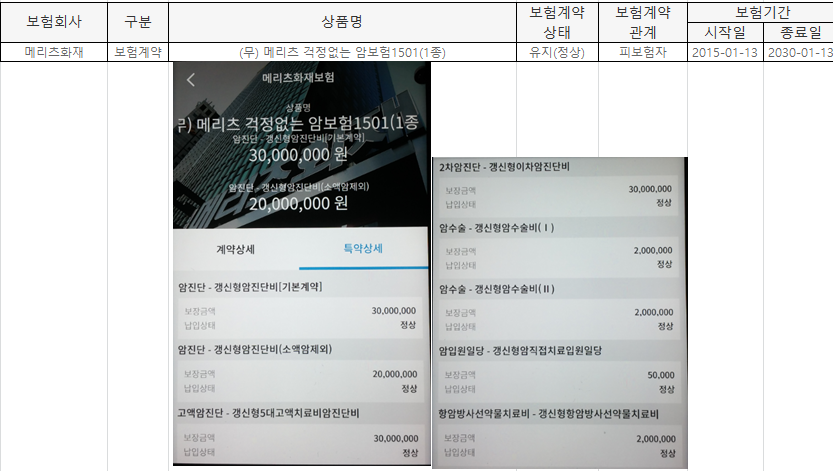The image size is (833, 471).
Task: Tap 30,000,000 in the 기본계약 list card
Action: (394, 311)
